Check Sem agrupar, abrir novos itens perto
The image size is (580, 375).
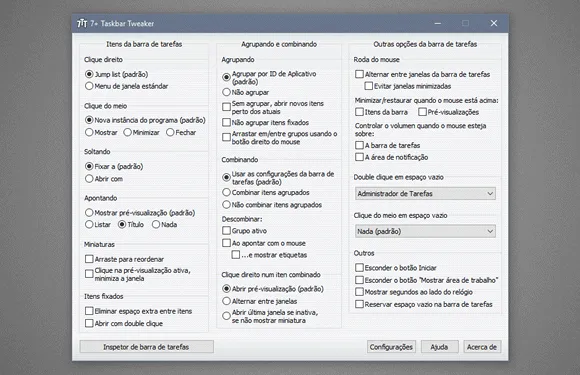pyautogui.click(x=226, y=107)
